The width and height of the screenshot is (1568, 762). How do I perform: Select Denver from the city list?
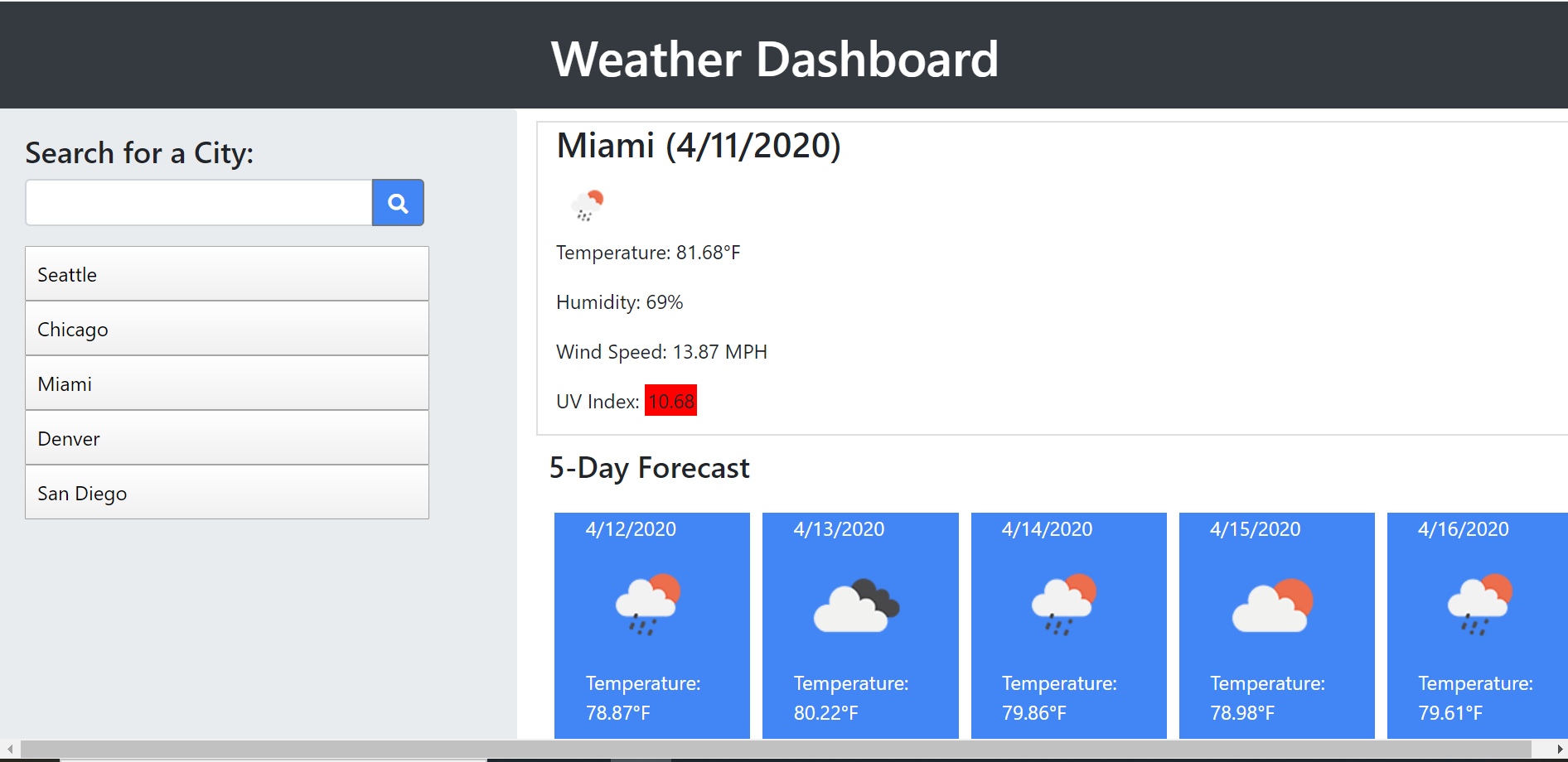click(226, 437)
